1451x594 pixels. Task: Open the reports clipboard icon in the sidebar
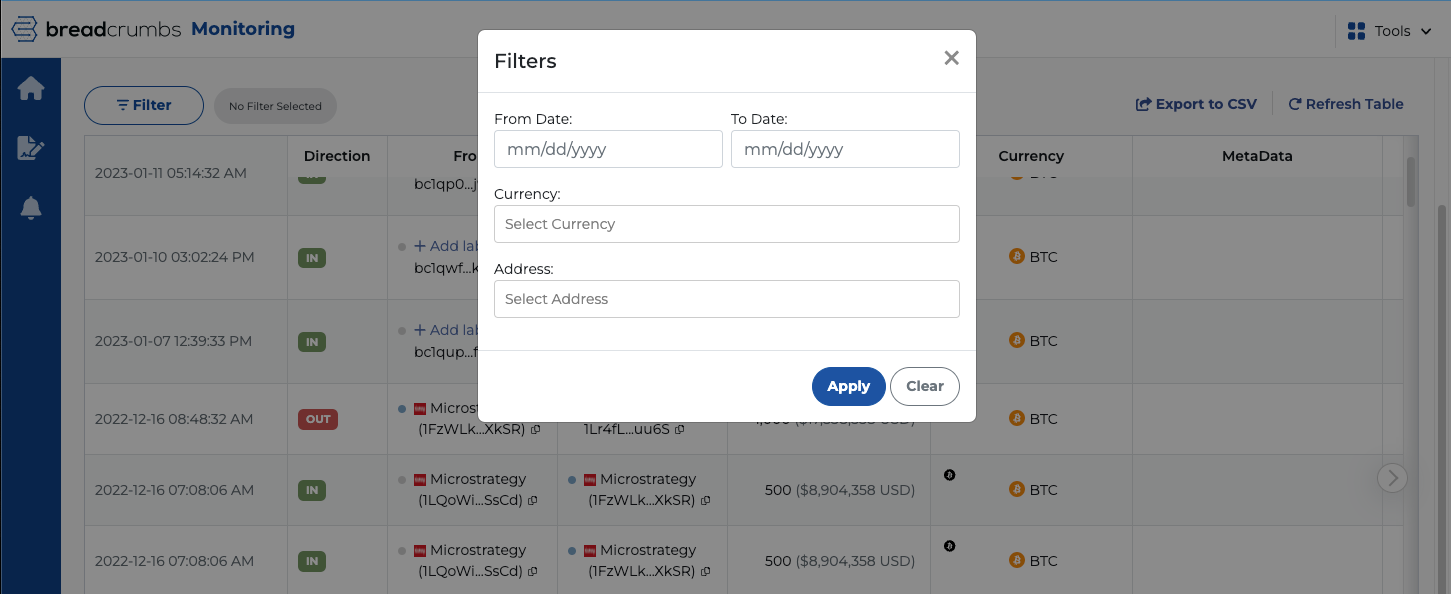pyautogui.click(x=31, y=147)
